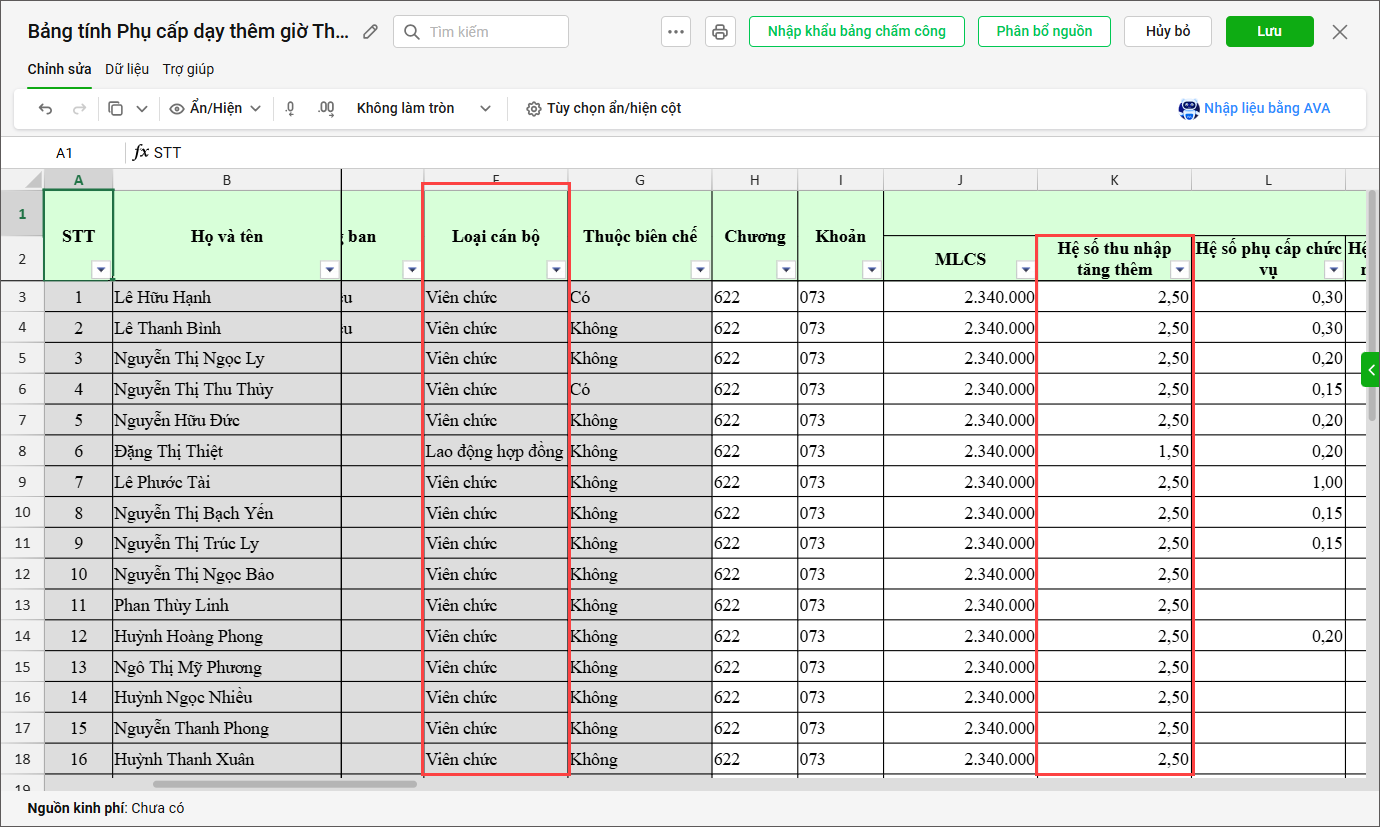Viewport: 1380px width, 827px height.
Task: Switch to the Dữ liệu tab
Action: point(127,69)
